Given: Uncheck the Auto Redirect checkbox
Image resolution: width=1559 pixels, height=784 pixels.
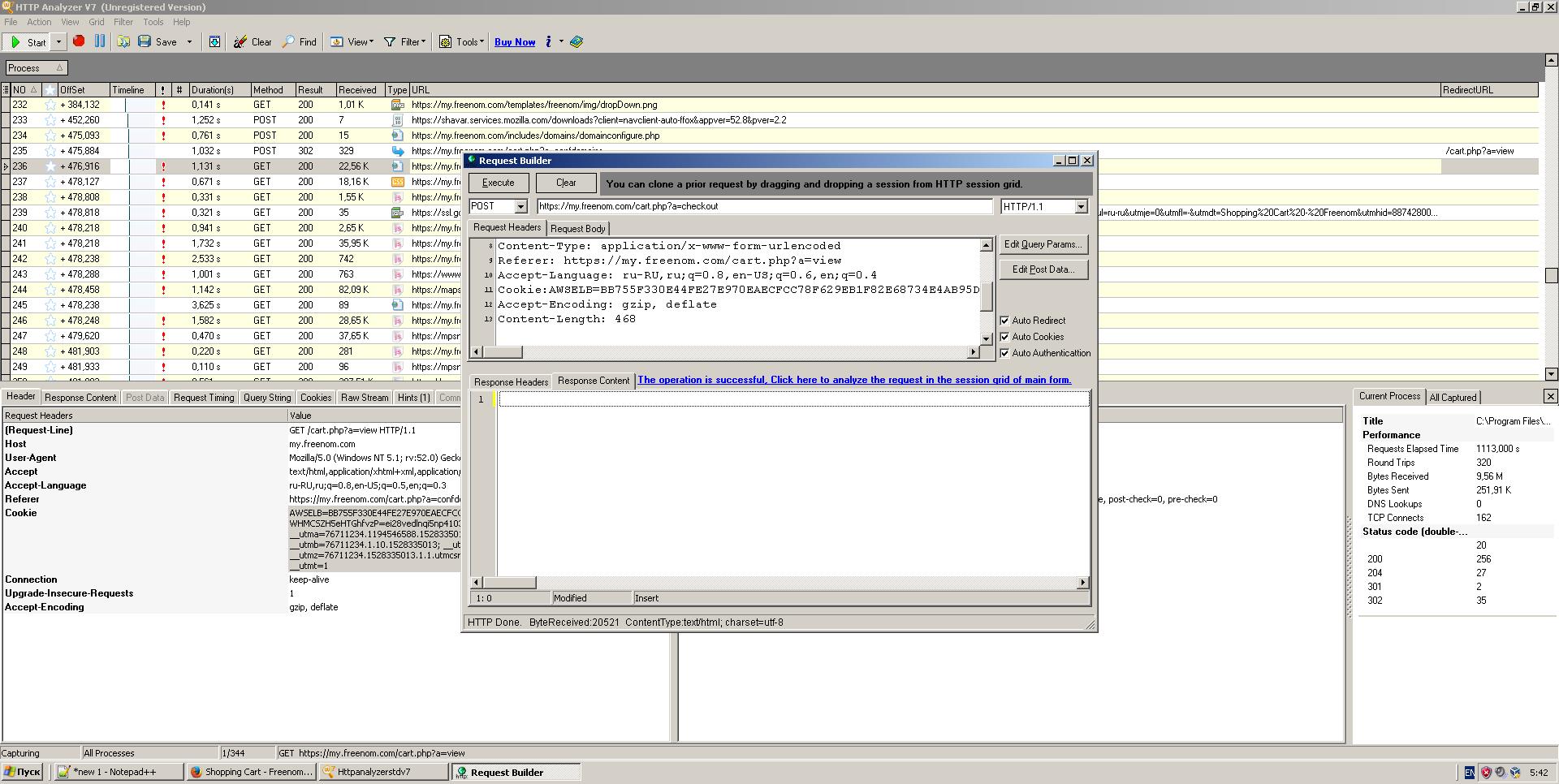Looking at the screenshot, I should tap(1004, 321).
